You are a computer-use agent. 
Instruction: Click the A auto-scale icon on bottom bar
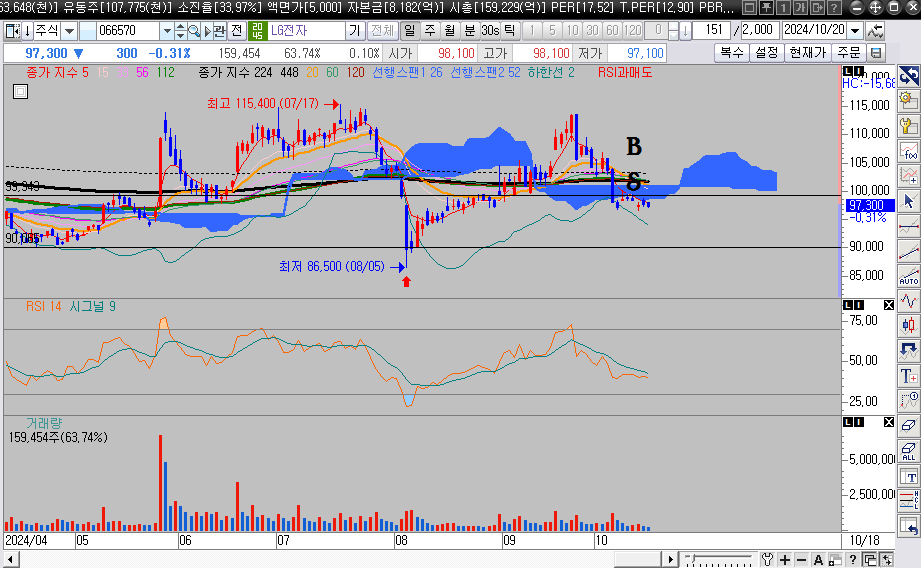(818, 560)
